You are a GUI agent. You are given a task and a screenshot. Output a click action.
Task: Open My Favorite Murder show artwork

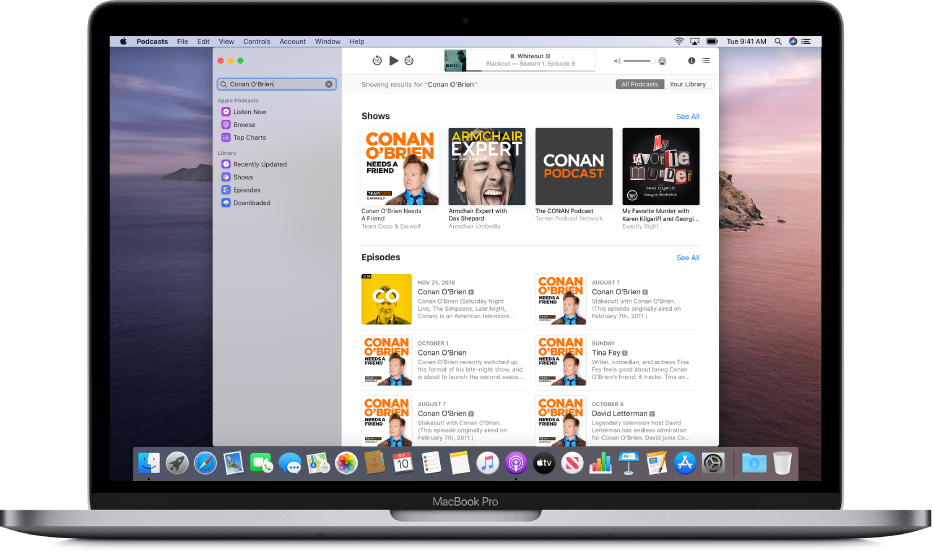coord(661,166)
